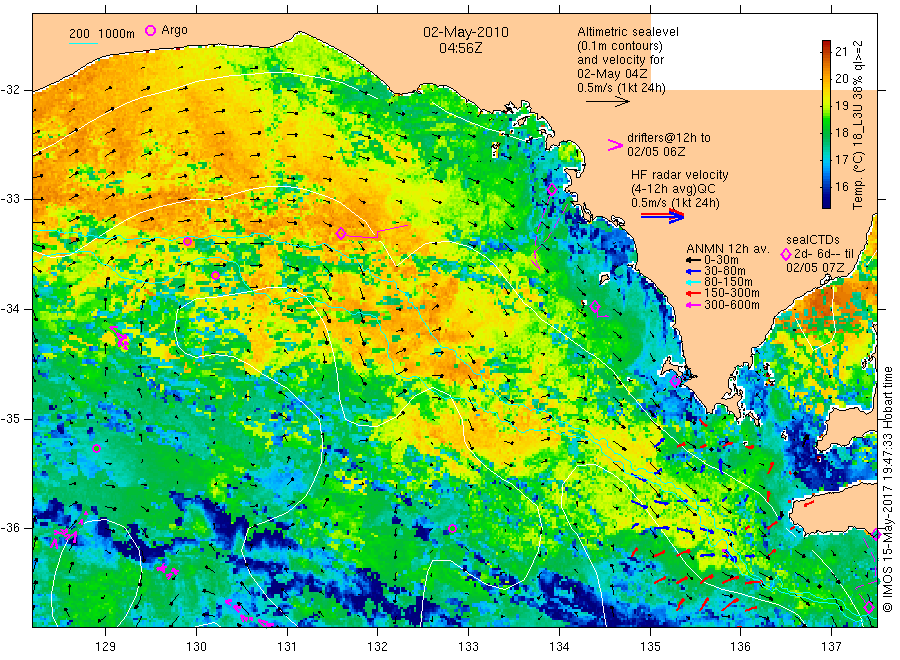Click the red and blue HF radar arrow
Viewport: 900px width, 660px height.
point(662,216)
